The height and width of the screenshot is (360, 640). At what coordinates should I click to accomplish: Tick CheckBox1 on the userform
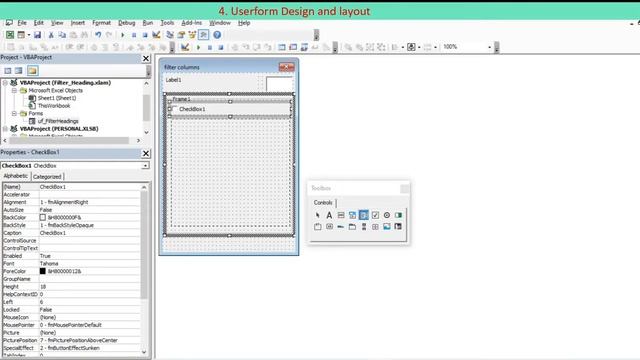(175, 109)
